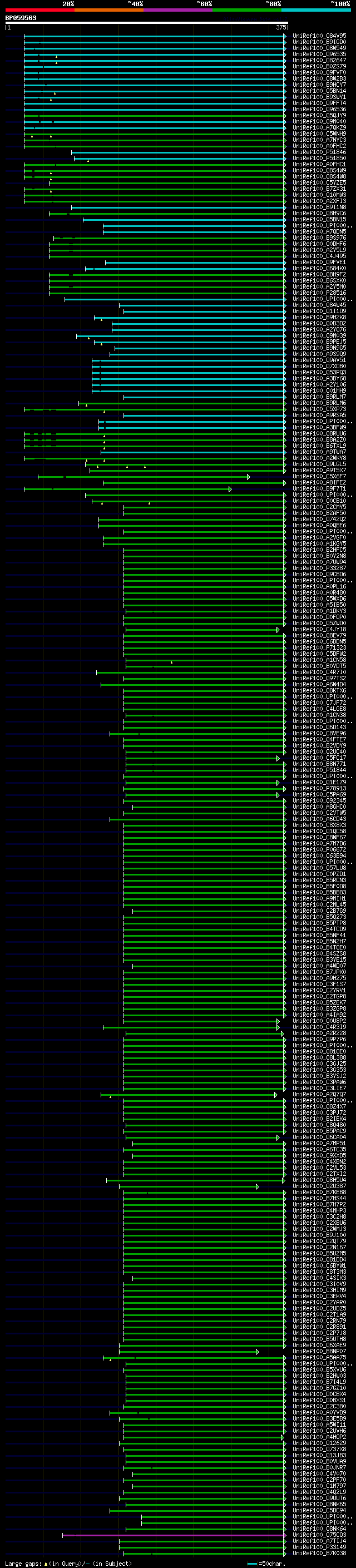Click hit label UniRef100_B9HCY7
The height and width of the screenshot is (1568, 356).
point(319,85)
